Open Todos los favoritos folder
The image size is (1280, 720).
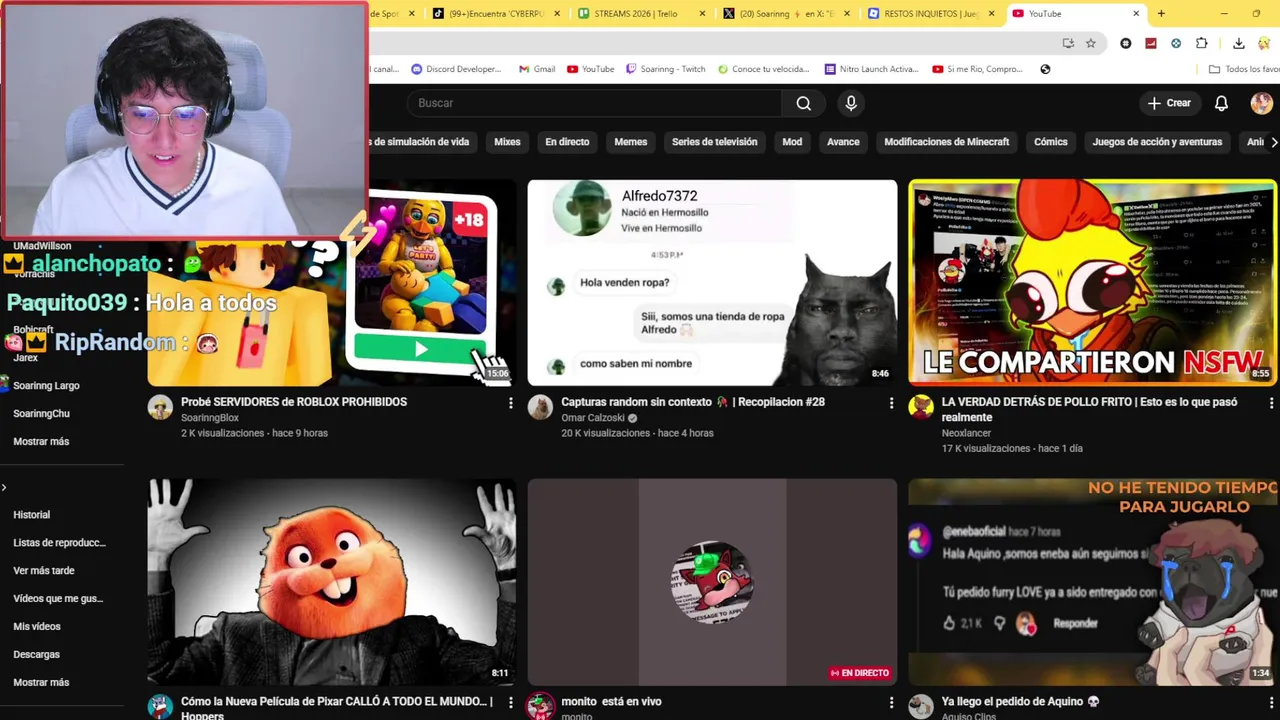(1243, 69)
